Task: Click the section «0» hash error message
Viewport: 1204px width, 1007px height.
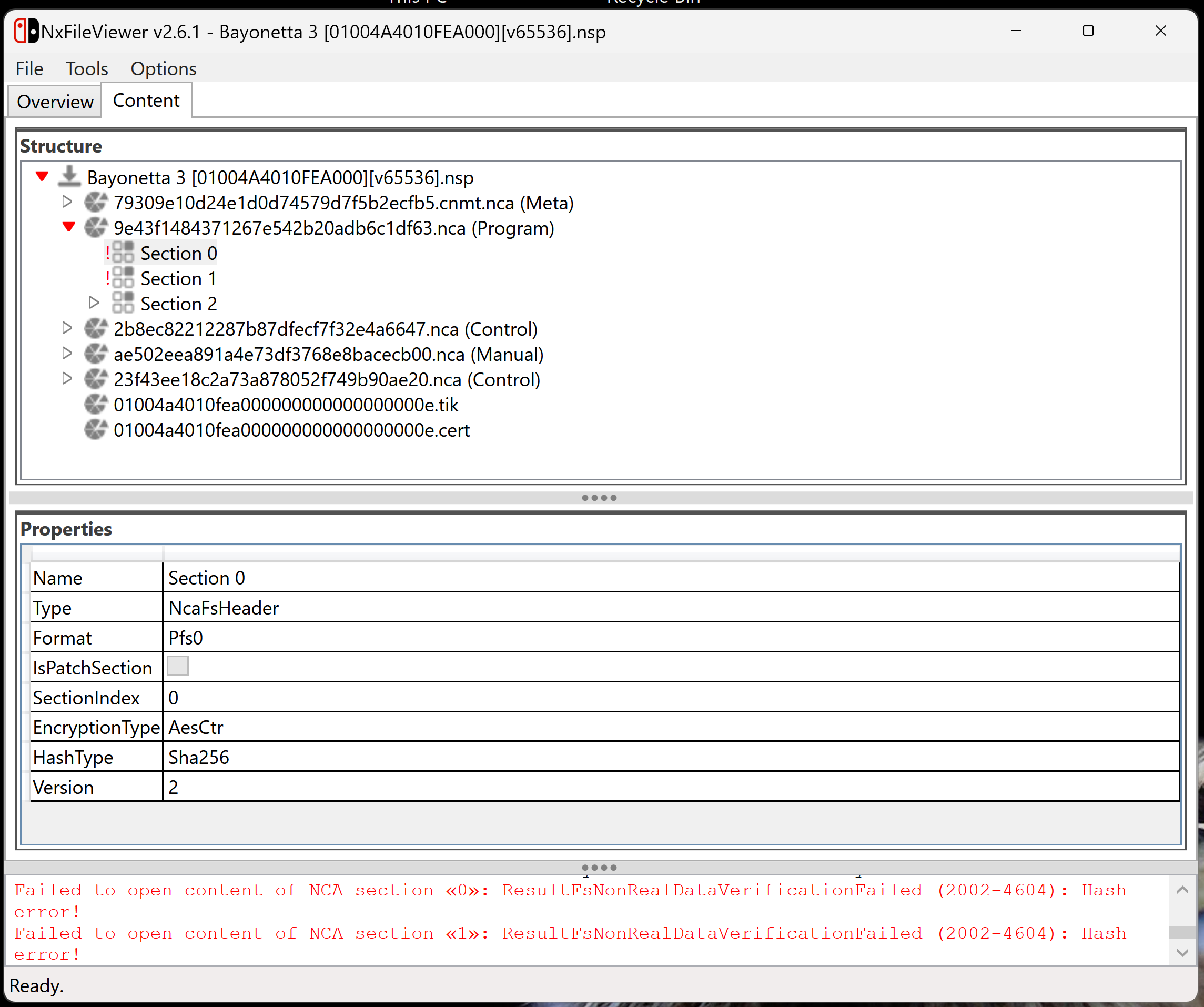Action: pos(570,900)
